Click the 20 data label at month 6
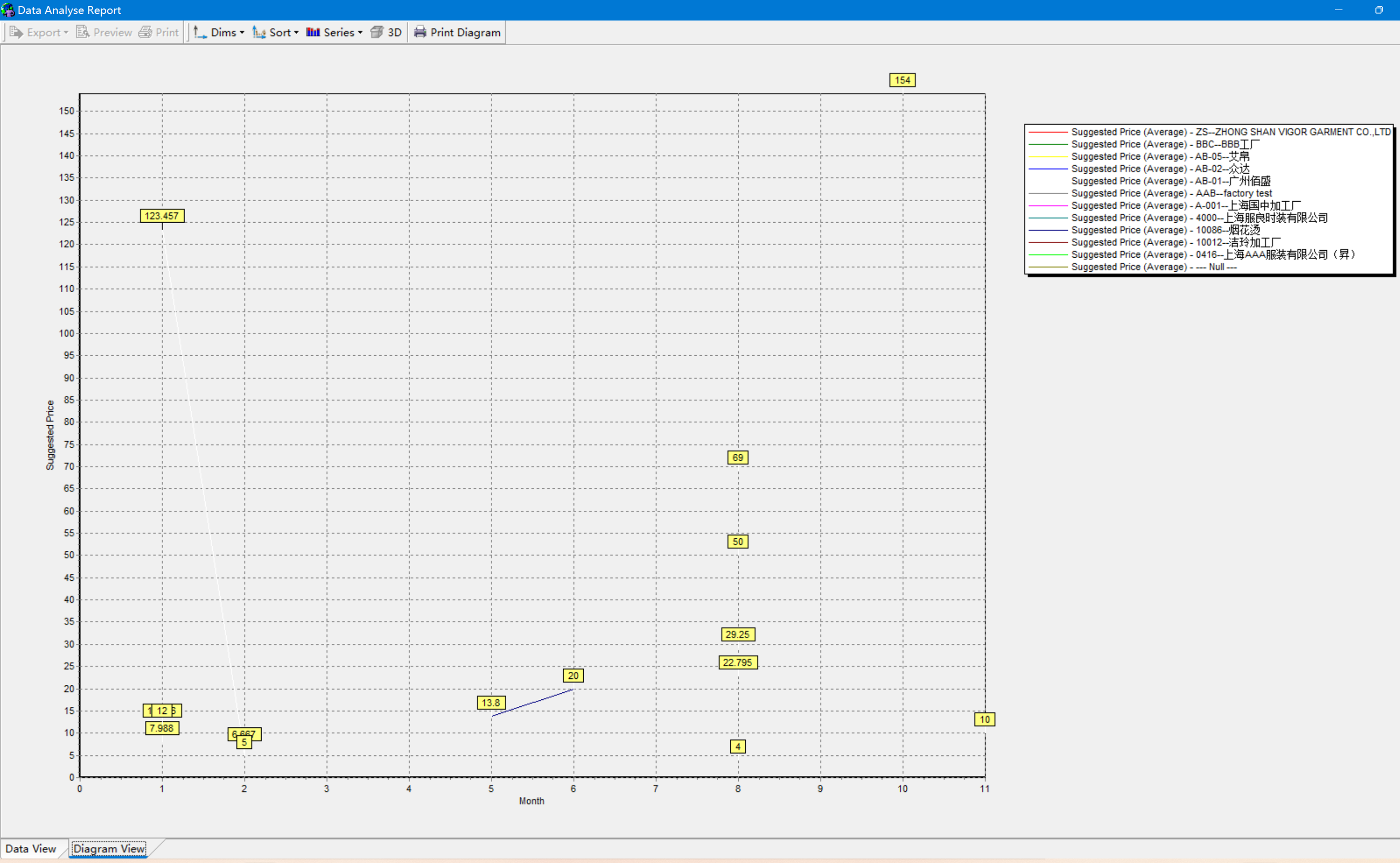 (573, 676)
